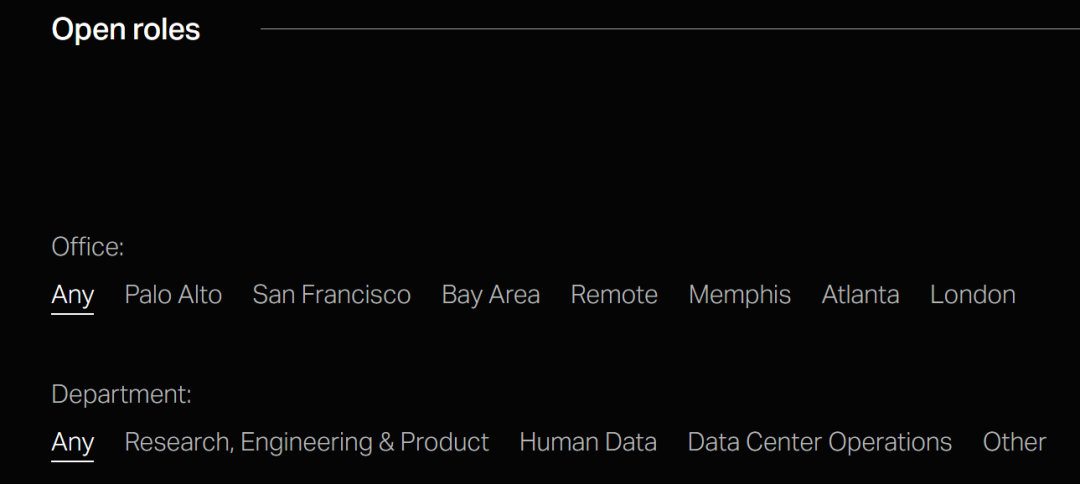1080x484 pixels.
Task: Click the Open roles heading
Action: 125,30
